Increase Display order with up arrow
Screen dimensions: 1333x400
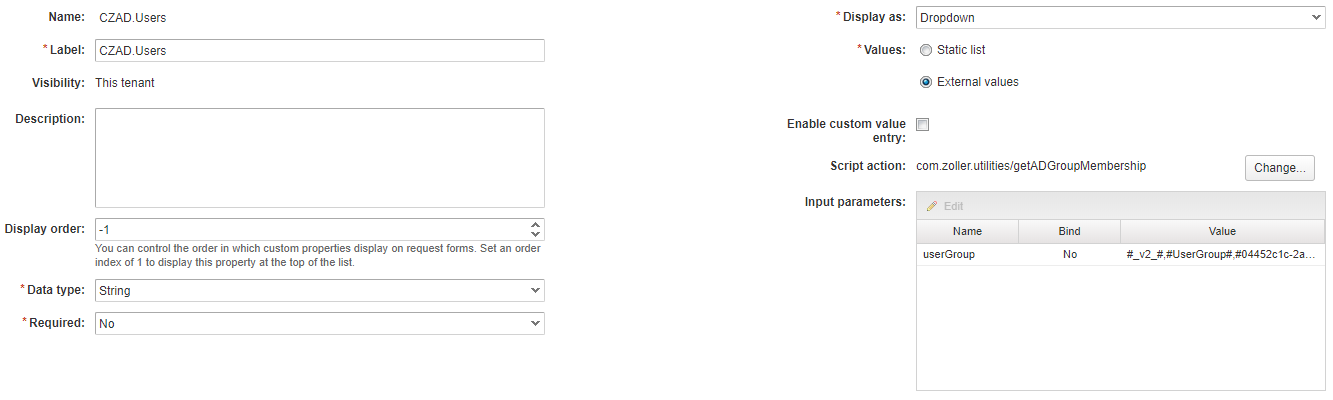[536, 225]
